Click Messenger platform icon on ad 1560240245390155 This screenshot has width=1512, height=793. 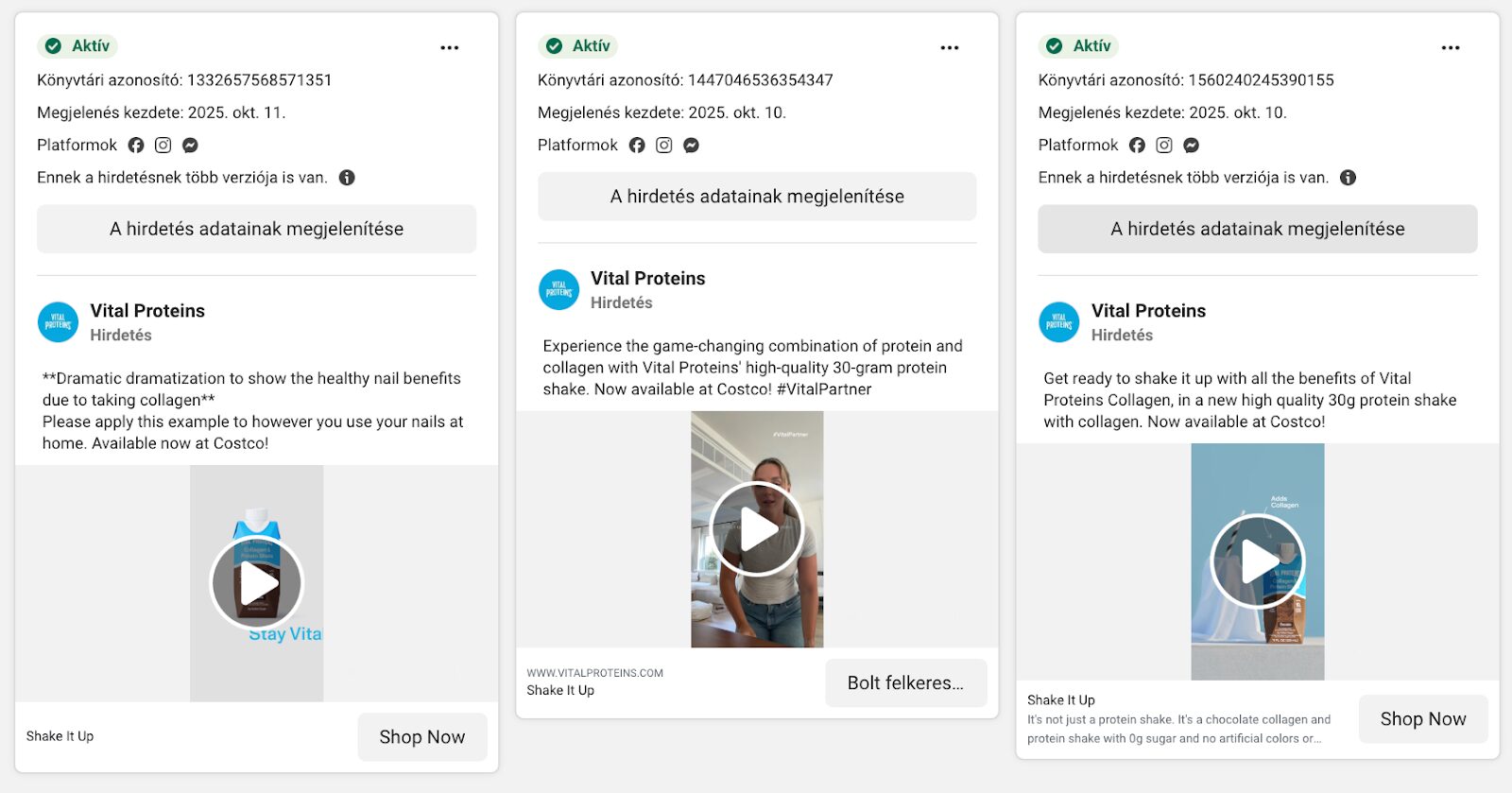[x=1191, y=146]
